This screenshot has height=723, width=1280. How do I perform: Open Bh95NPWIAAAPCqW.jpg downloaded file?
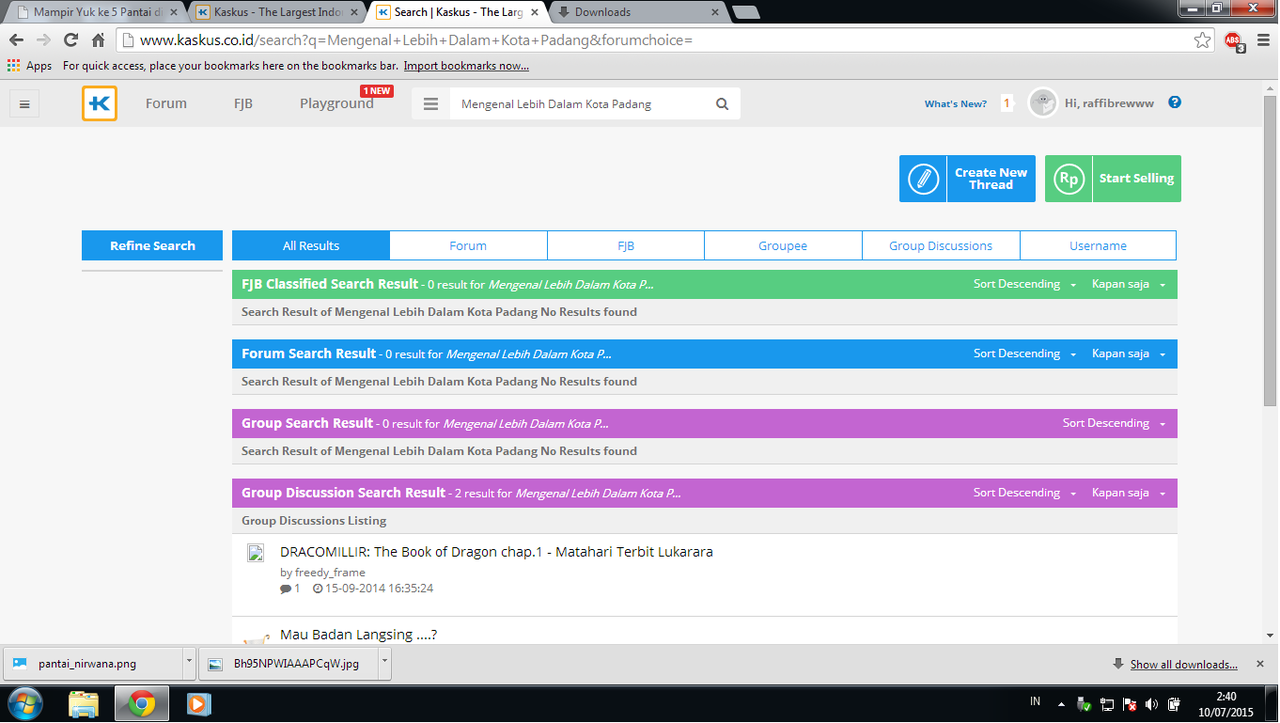coord(290,663)
